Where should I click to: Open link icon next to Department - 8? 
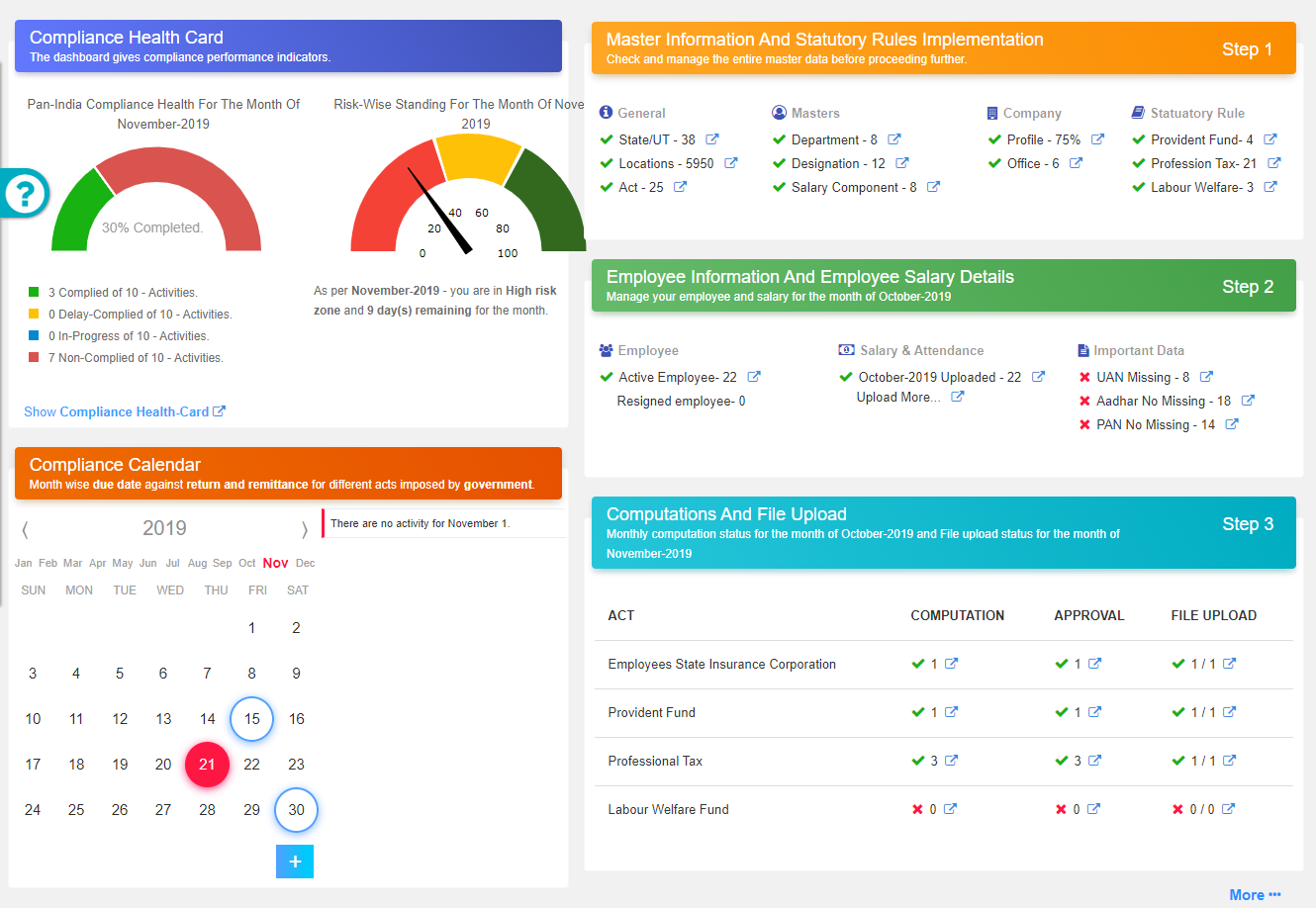click(x=894, y=139)
